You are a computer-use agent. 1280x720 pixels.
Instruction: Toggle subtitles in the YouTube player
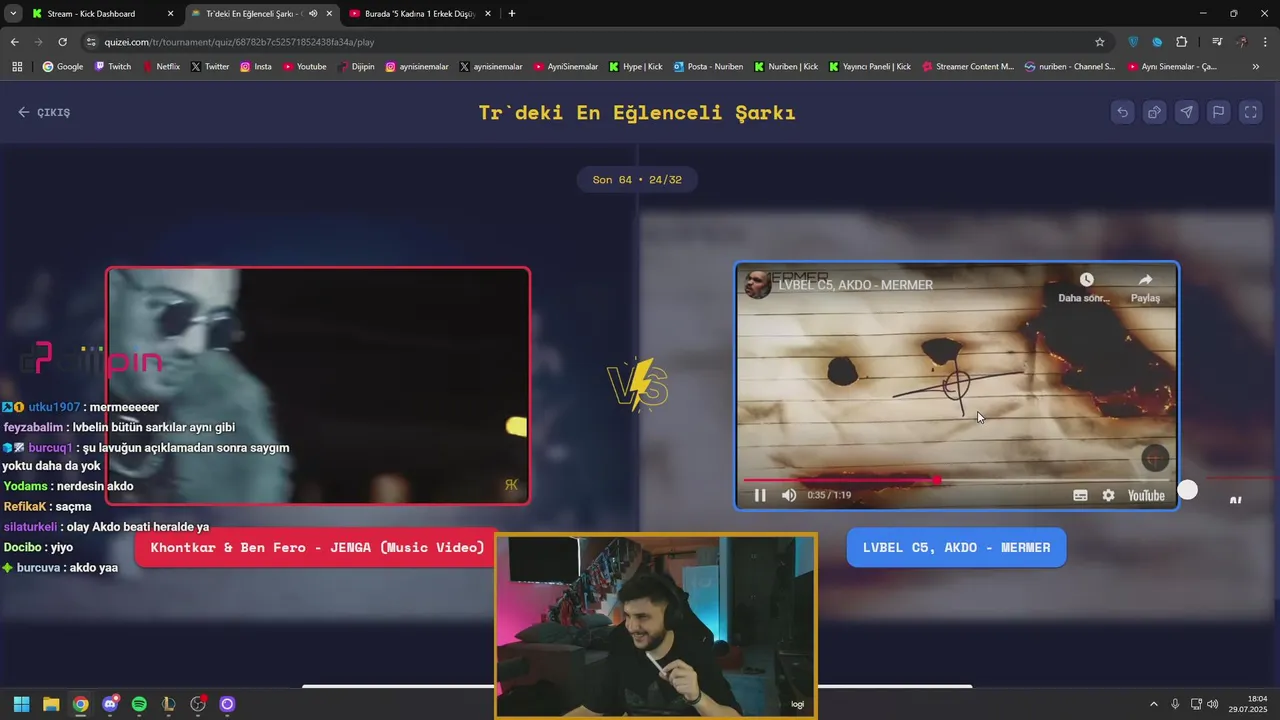tap(1080, 495)
